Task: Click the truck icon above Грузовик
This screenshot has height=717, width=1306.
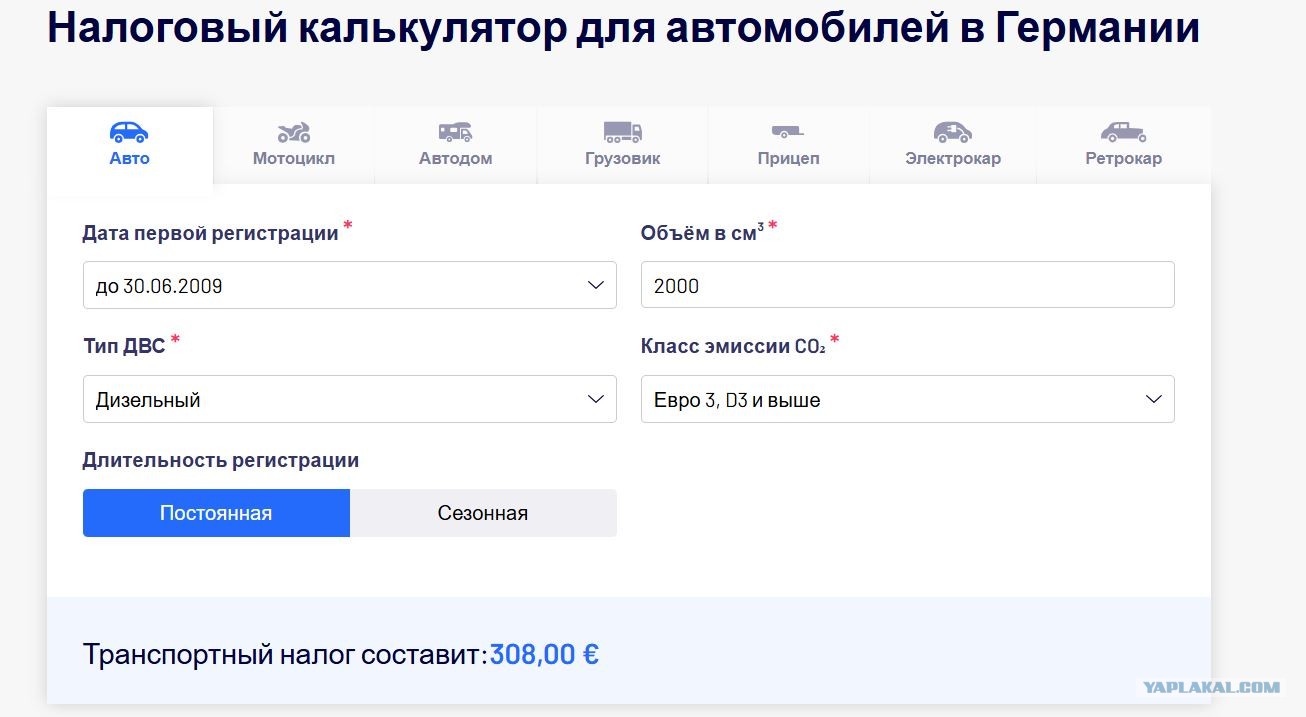Action: (623, 132)
